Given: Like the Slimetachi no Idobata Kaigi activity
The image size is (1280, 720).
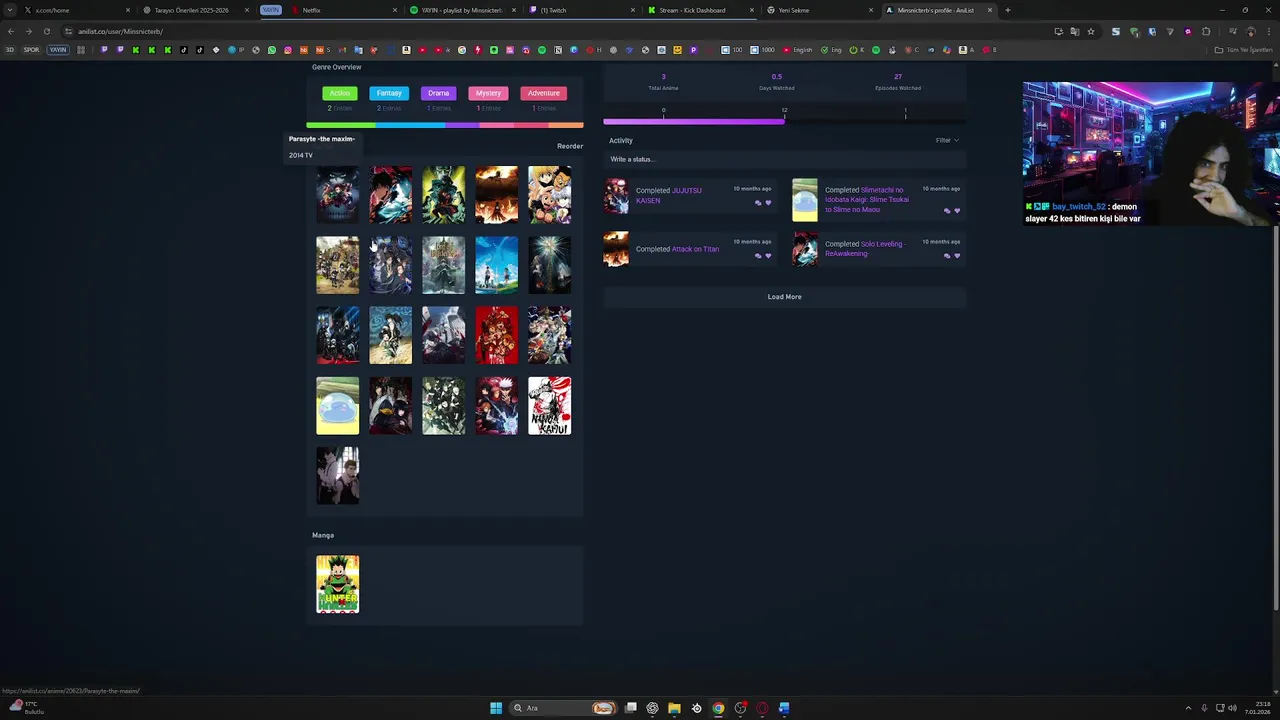Looking at the screenshot, I should (x=957, y=211).
